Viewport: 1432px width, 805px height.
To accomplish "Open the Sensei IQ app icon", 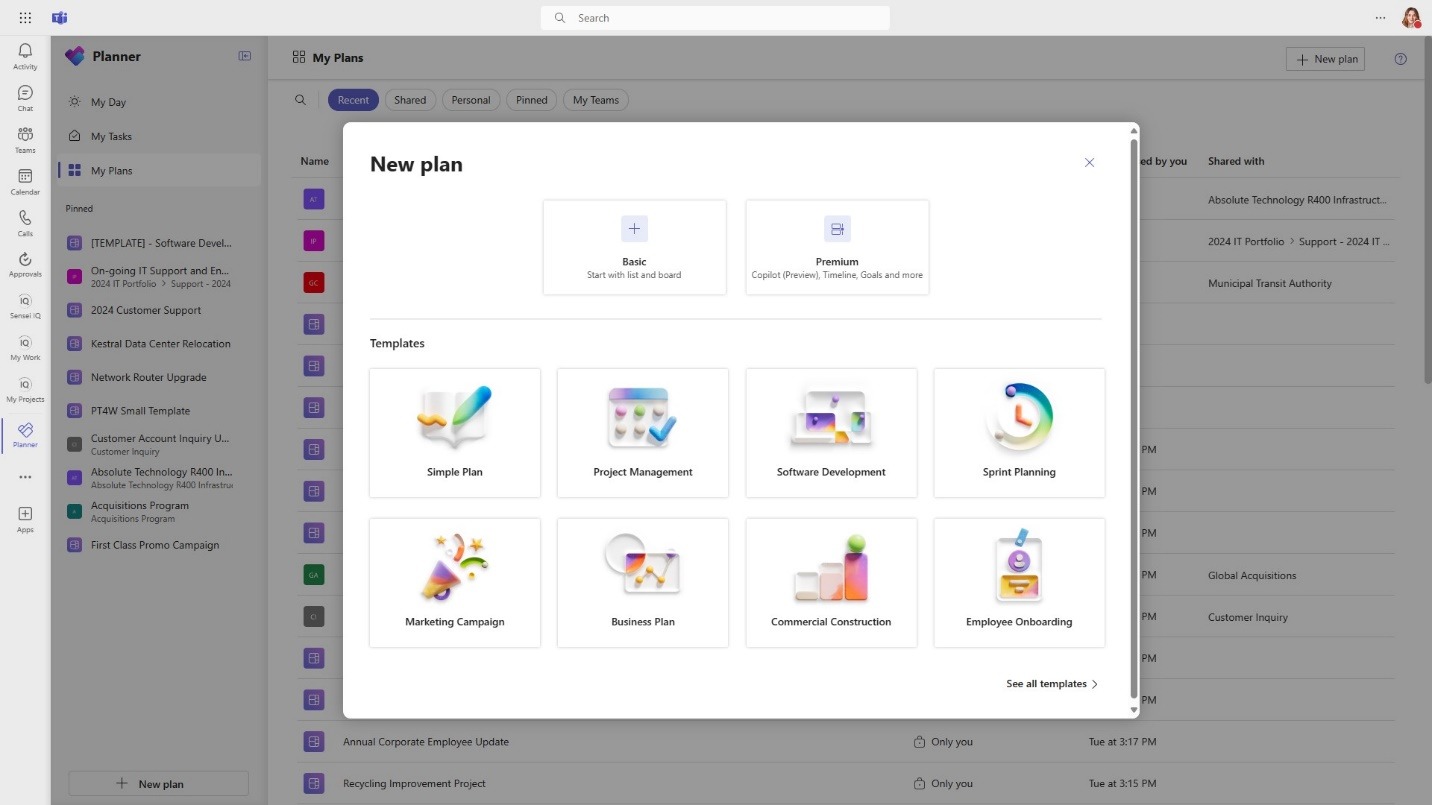I will point(25,306).
